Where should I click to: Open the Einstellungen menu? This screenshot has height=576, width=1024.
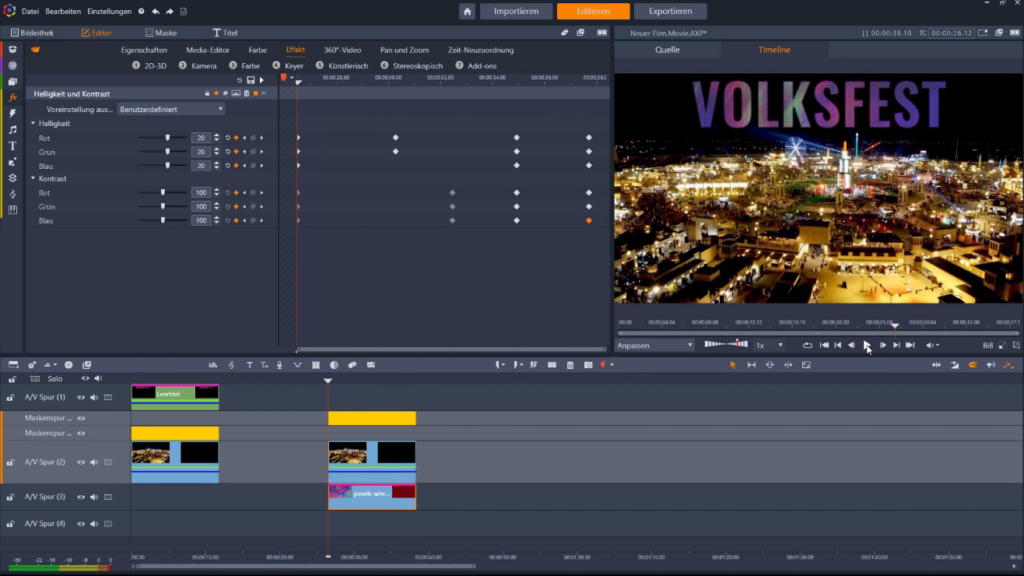coord(109,11)
